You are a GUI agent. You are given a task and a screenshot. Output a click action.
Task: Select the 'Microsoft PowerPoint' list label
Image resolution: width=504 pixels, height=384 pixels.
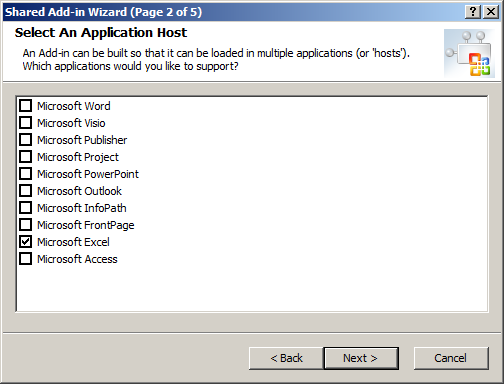[x=88, y=174]
